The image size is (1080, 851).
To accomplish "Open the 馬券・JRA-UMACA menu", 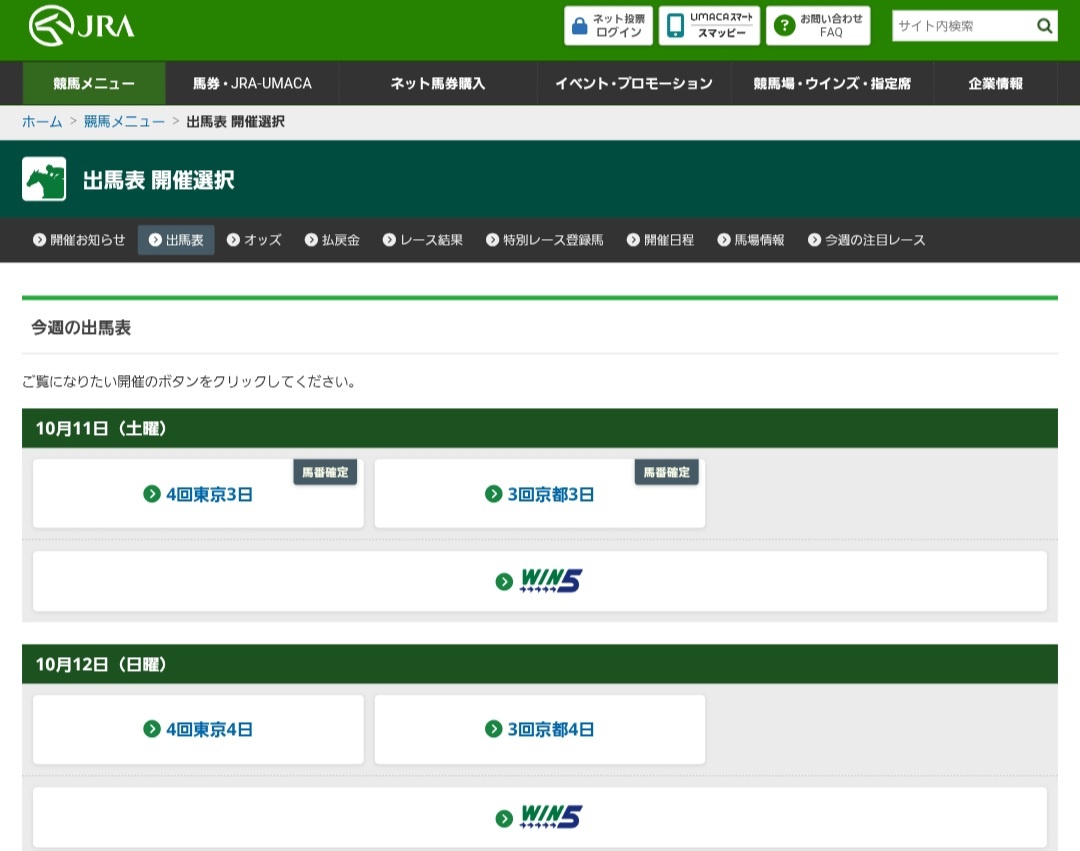I will tap(252, 83).
